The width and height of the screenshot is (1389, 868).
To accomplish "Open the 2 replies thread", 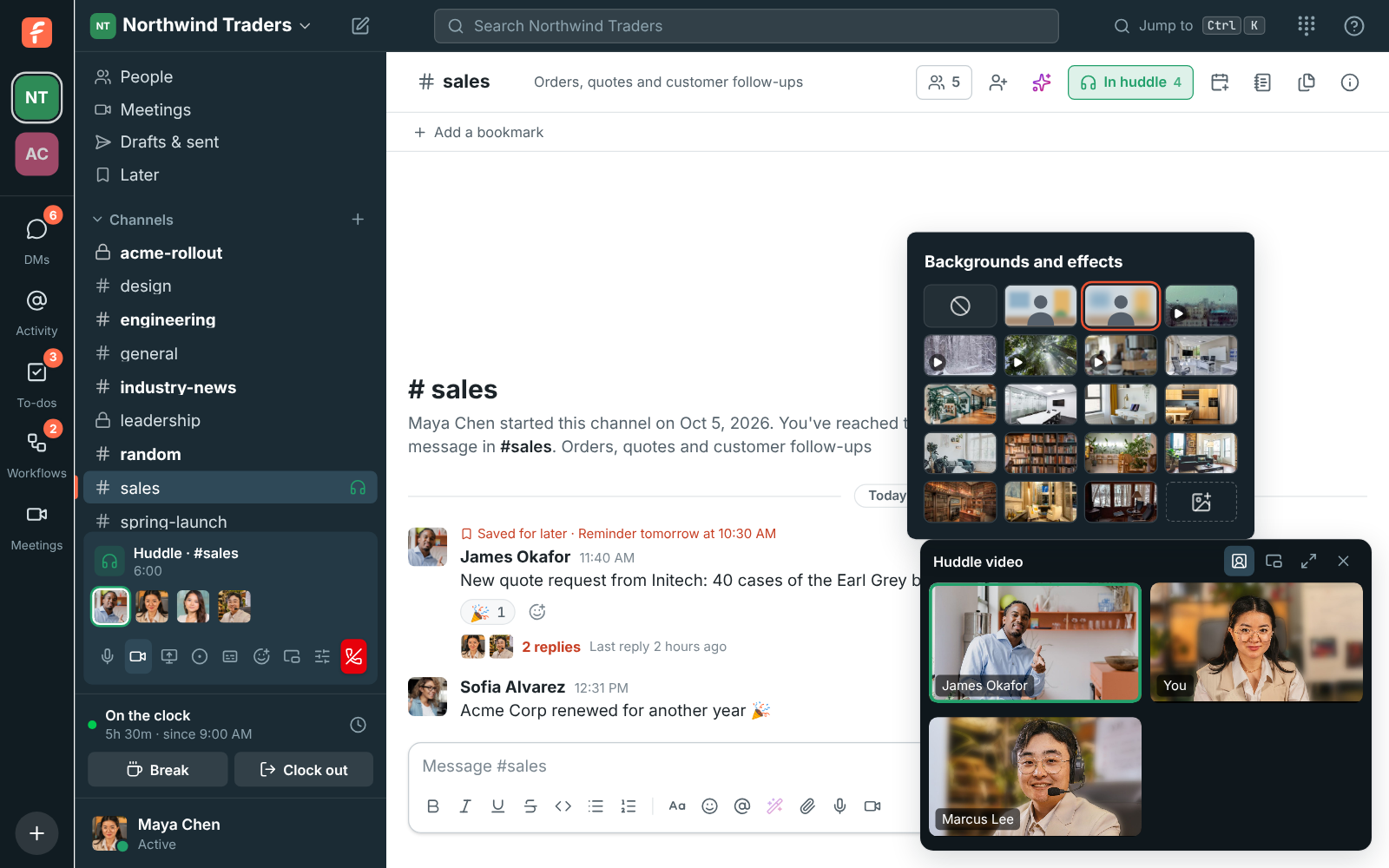I will coord(551,647).
